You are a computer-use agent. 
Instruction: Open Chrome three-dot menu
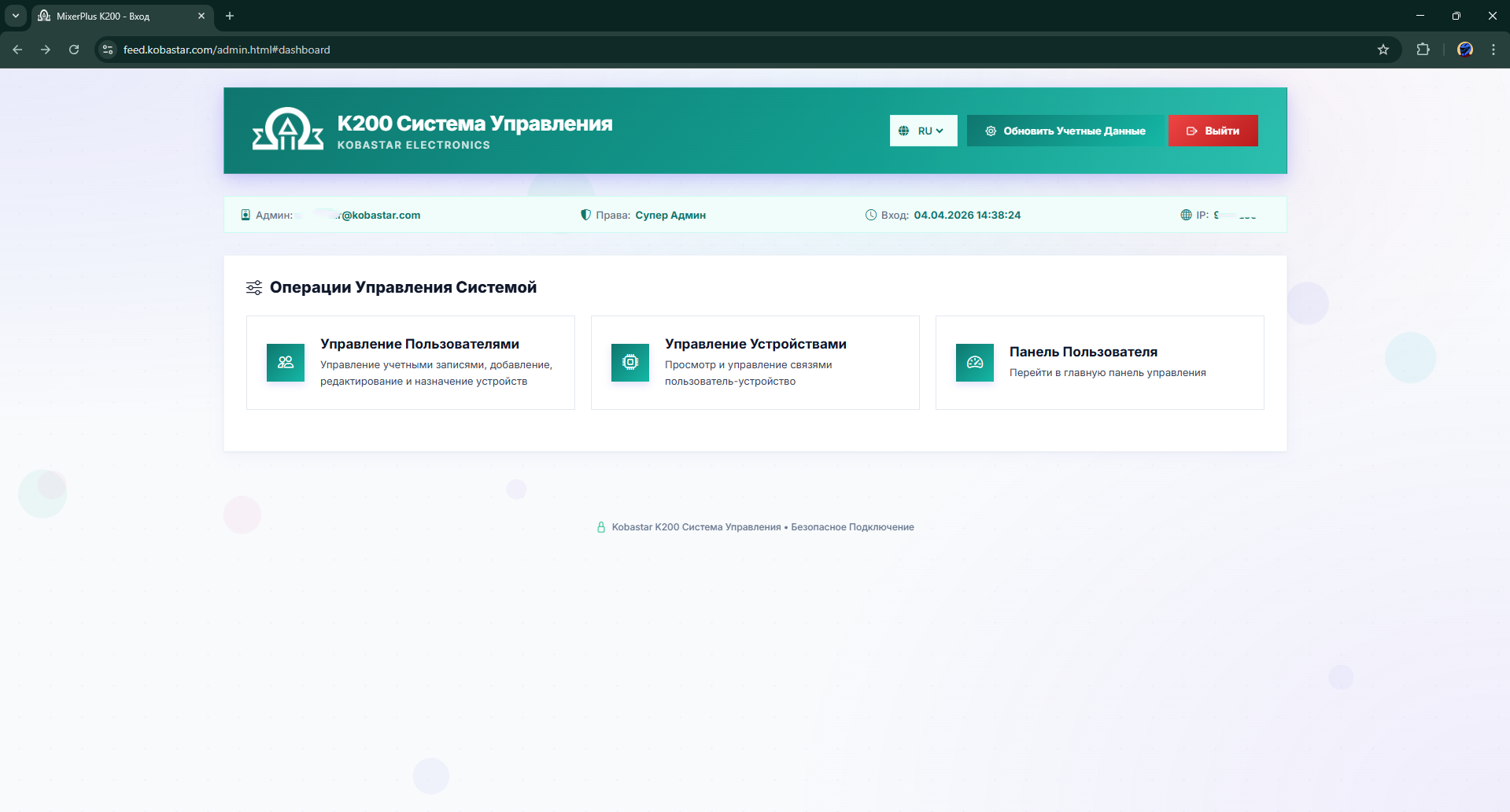(x=1493, y=50)
